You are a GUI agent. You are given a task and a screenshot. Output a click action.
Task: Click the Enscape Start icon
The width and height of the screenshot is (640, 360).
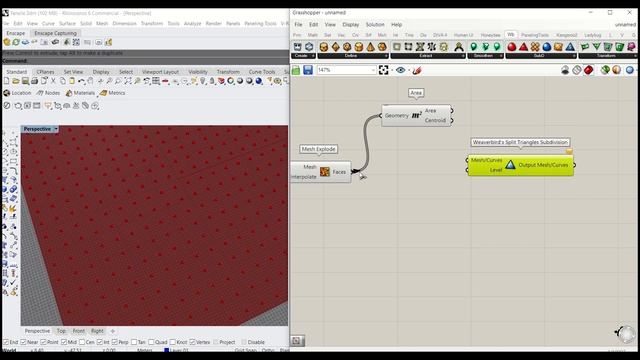(x=7, y=42)
